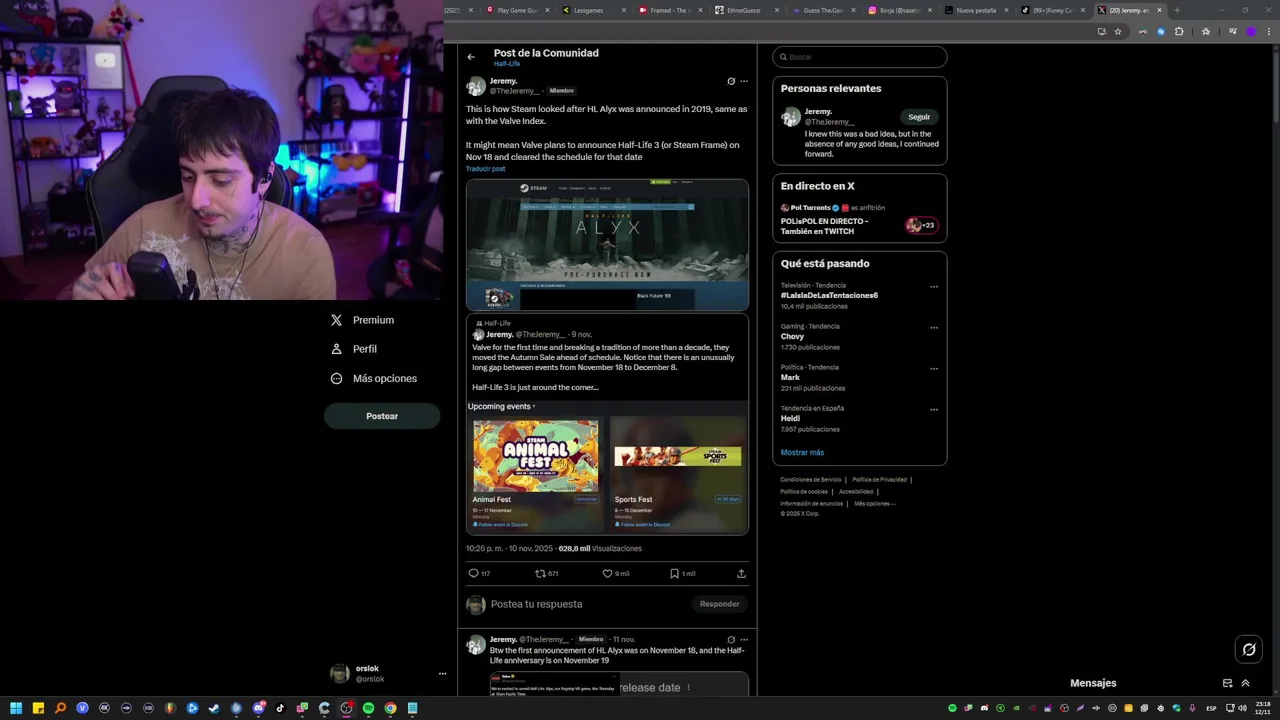Open more options for Heidi trend
1280x720 pixels.
coord(934,410)
